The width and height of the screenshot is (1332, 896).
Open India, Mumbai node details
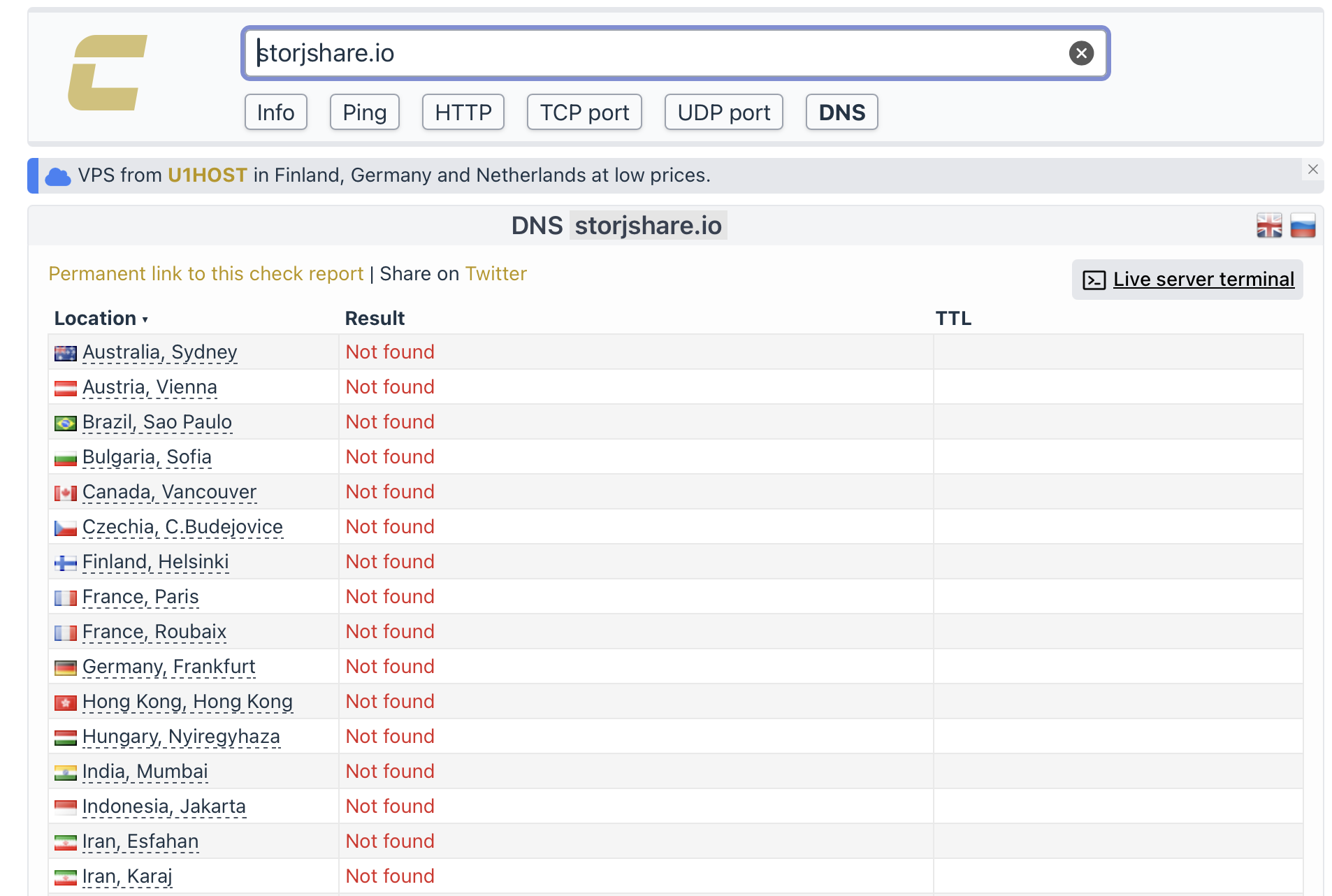point(145,772)
